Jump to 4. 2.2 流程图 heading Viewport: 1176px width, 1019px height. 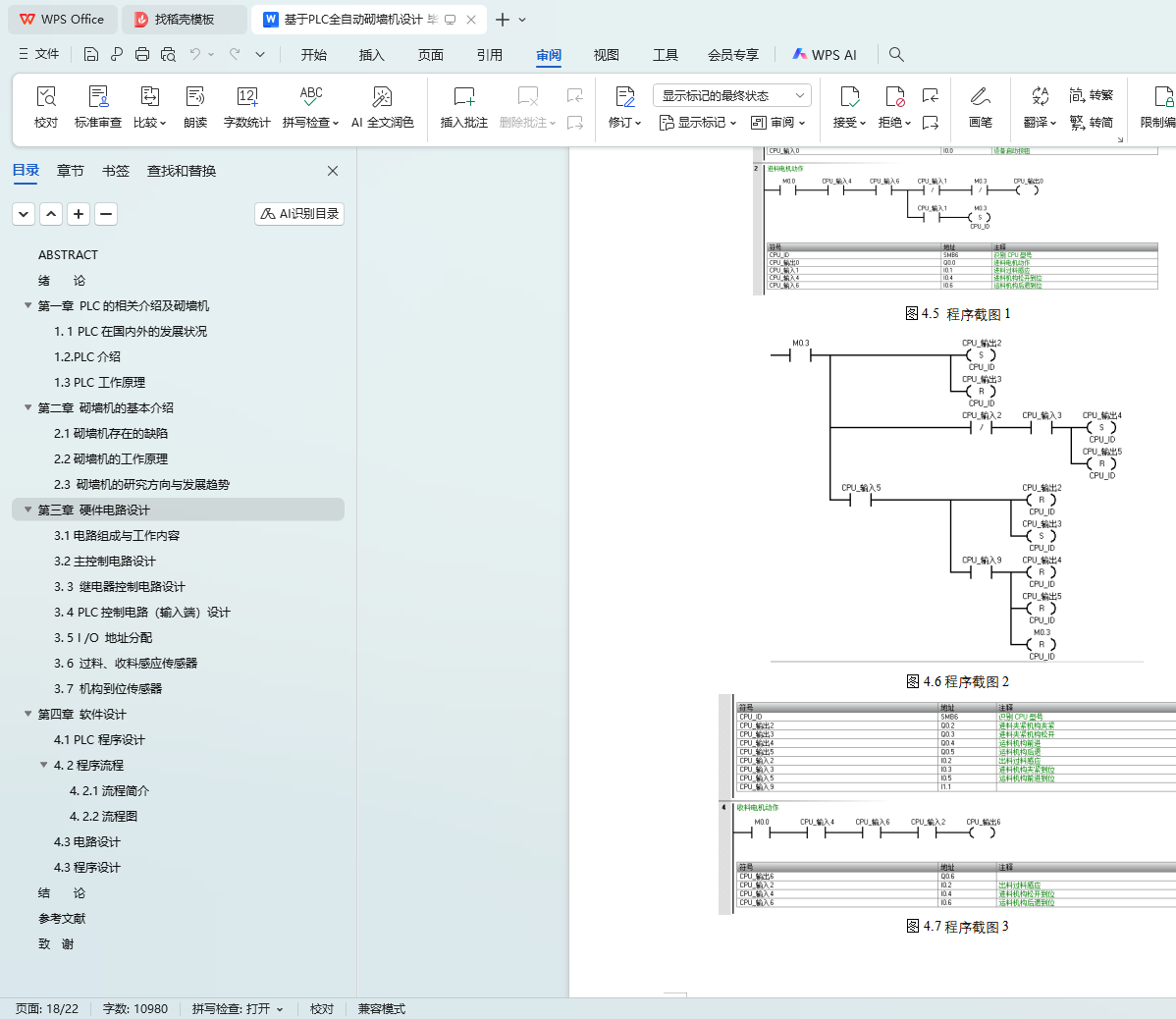click(x=103, y=816)
